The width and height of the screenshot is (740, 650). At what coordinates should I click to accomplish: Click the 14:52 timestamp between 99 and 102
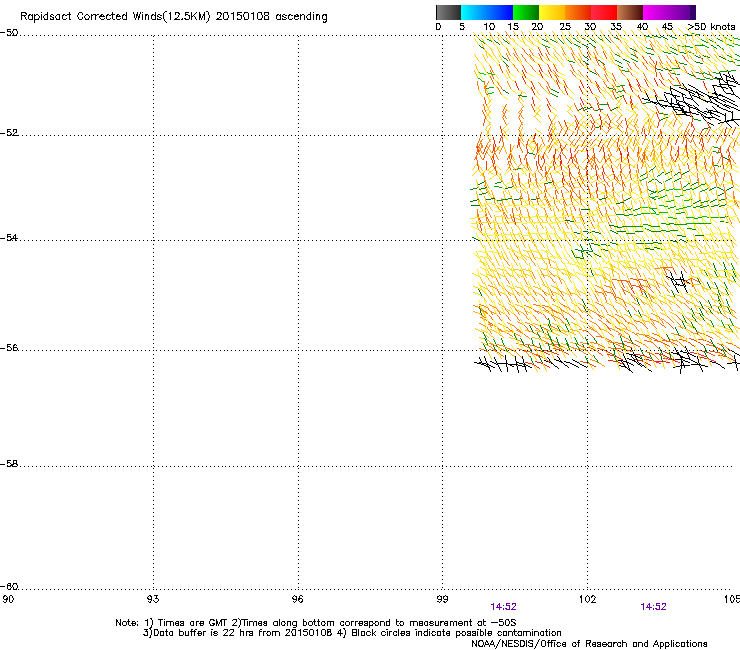(x=503, y=607)
